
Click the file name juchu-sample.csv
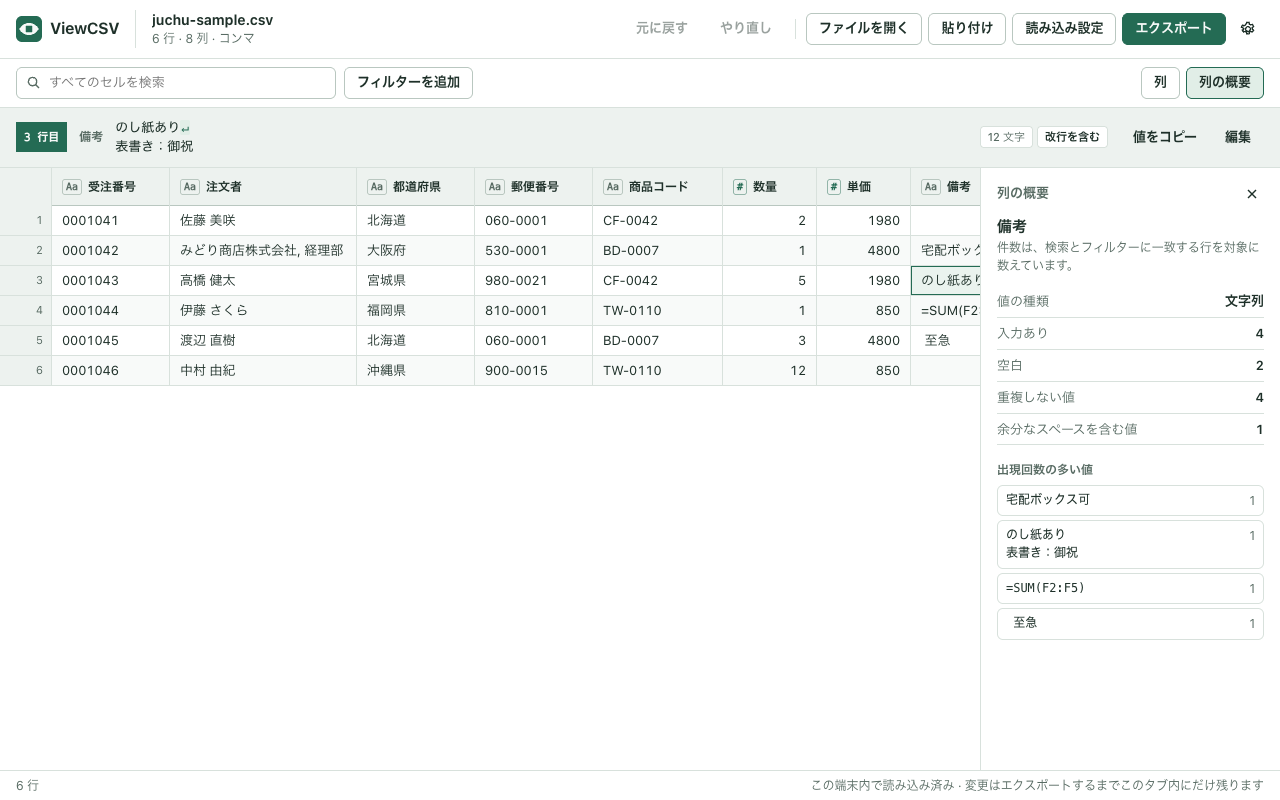212,20
